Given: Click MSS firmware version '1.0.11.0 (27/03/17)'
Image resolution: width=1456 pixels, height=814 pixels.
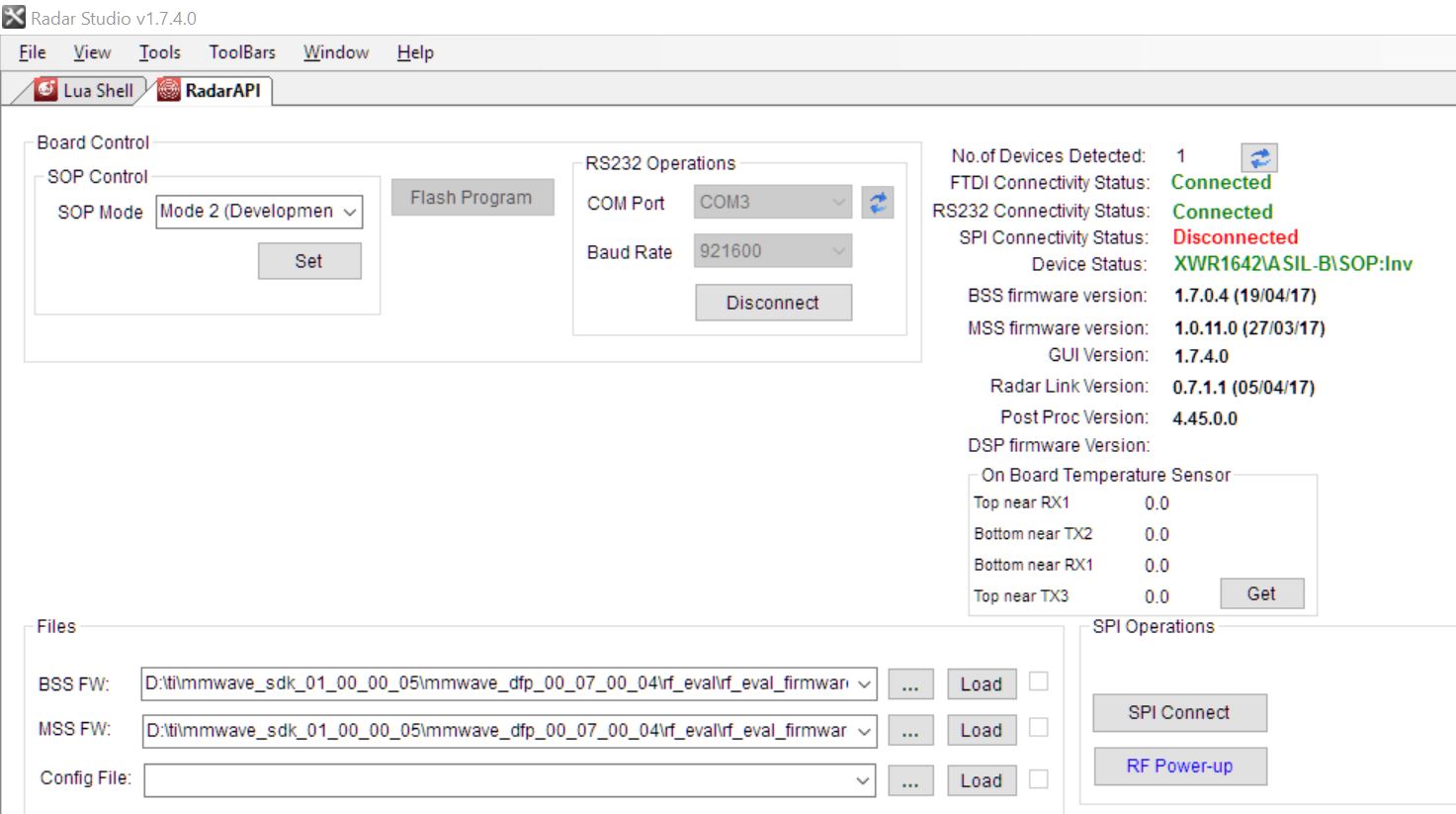Looking at the screenshot, I should pyautogui.click(x=1249, y=328).
